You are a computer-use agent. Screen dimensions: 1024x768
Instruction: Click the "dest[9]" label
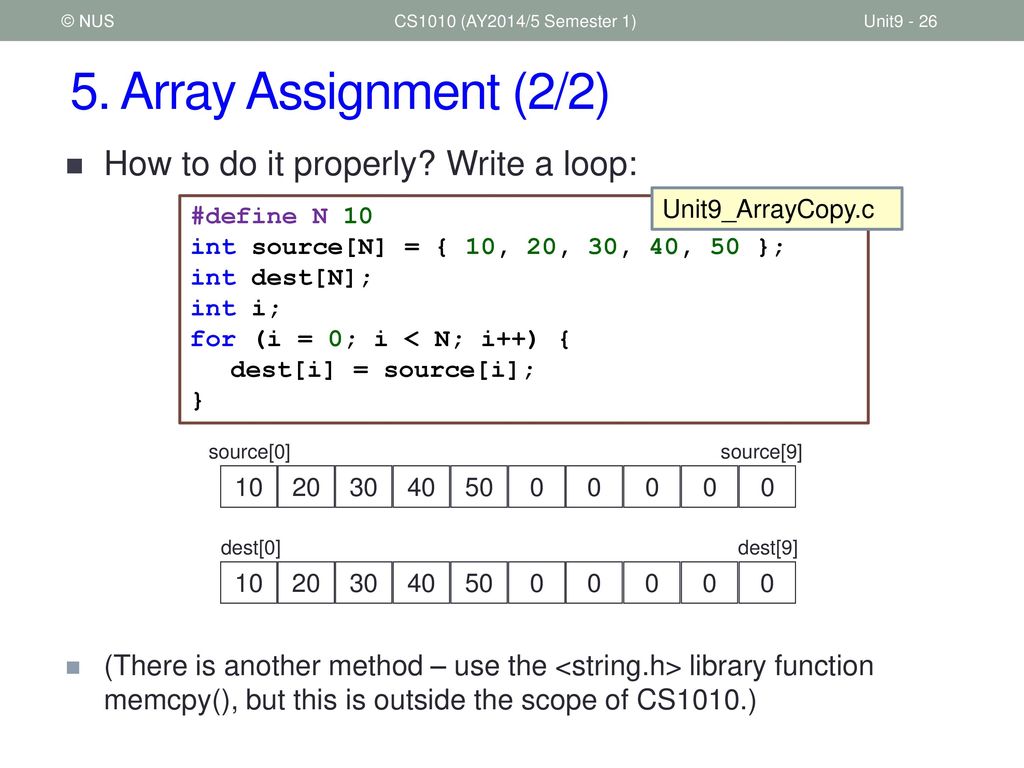click(x=767, y=548)
